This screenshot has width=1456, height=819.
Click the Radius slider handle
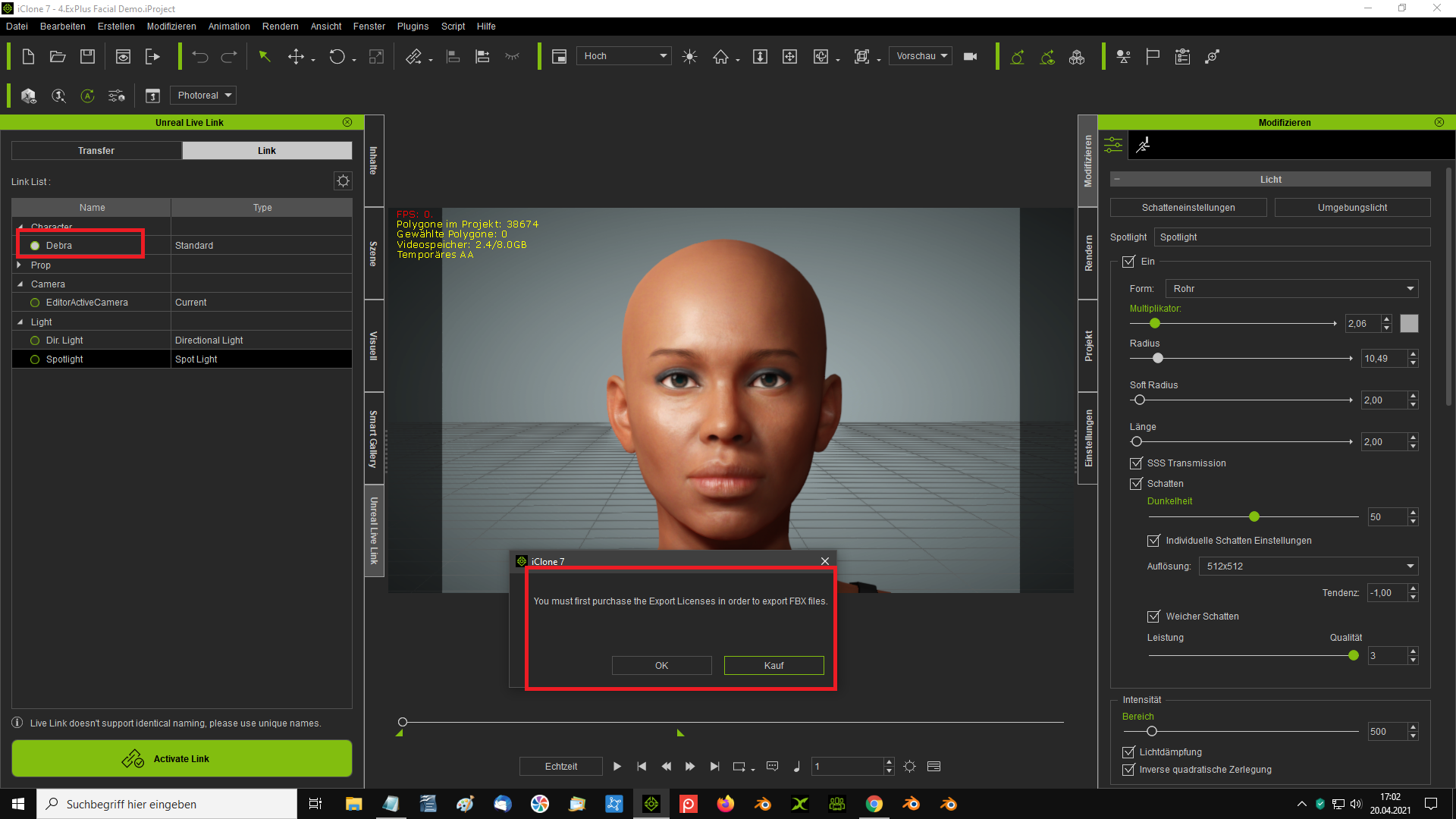[1158, 359]
